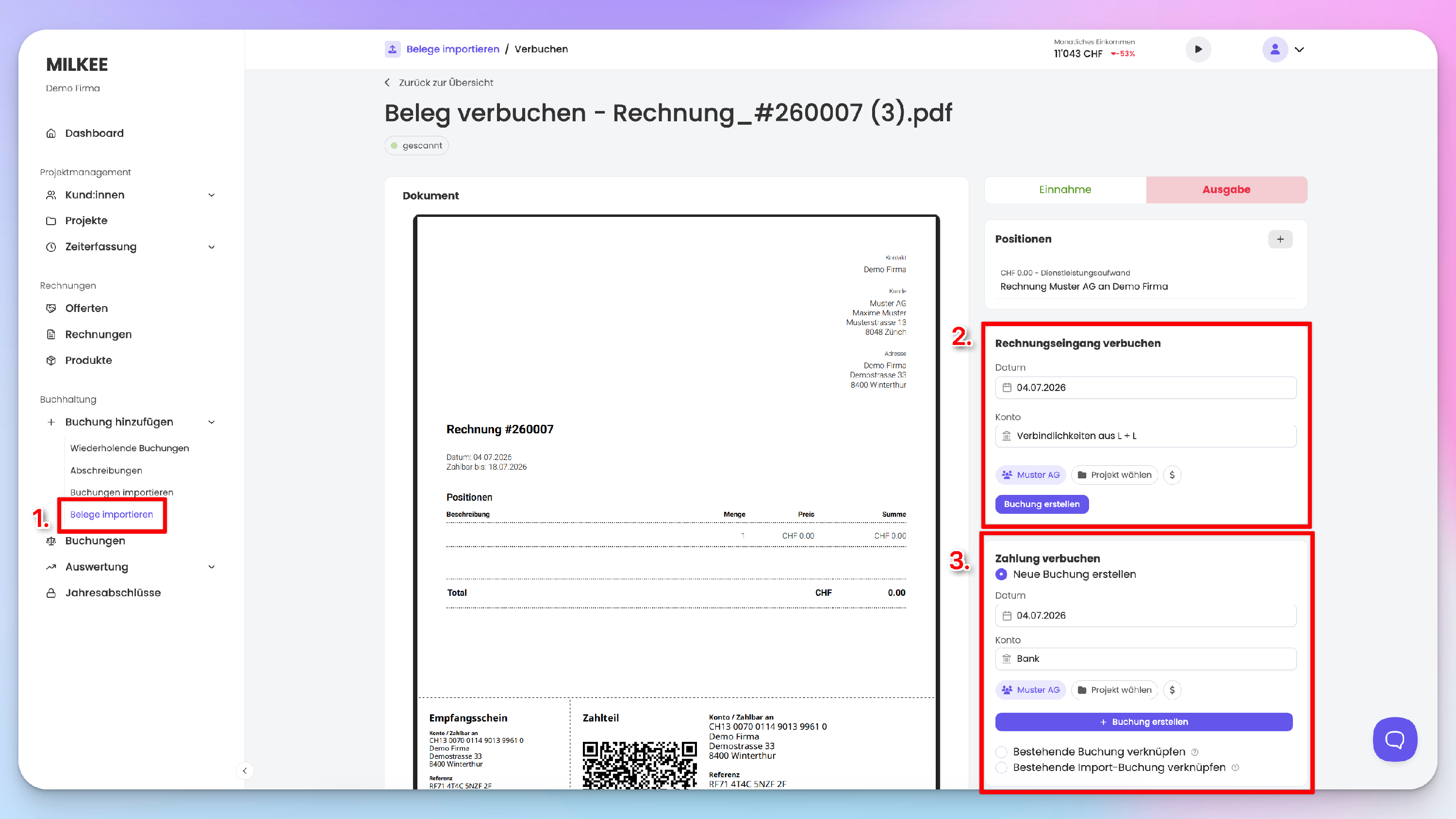Click the Offerten handshake icon
Viewport: 1456px width, 819px height.
coord(51,308)
